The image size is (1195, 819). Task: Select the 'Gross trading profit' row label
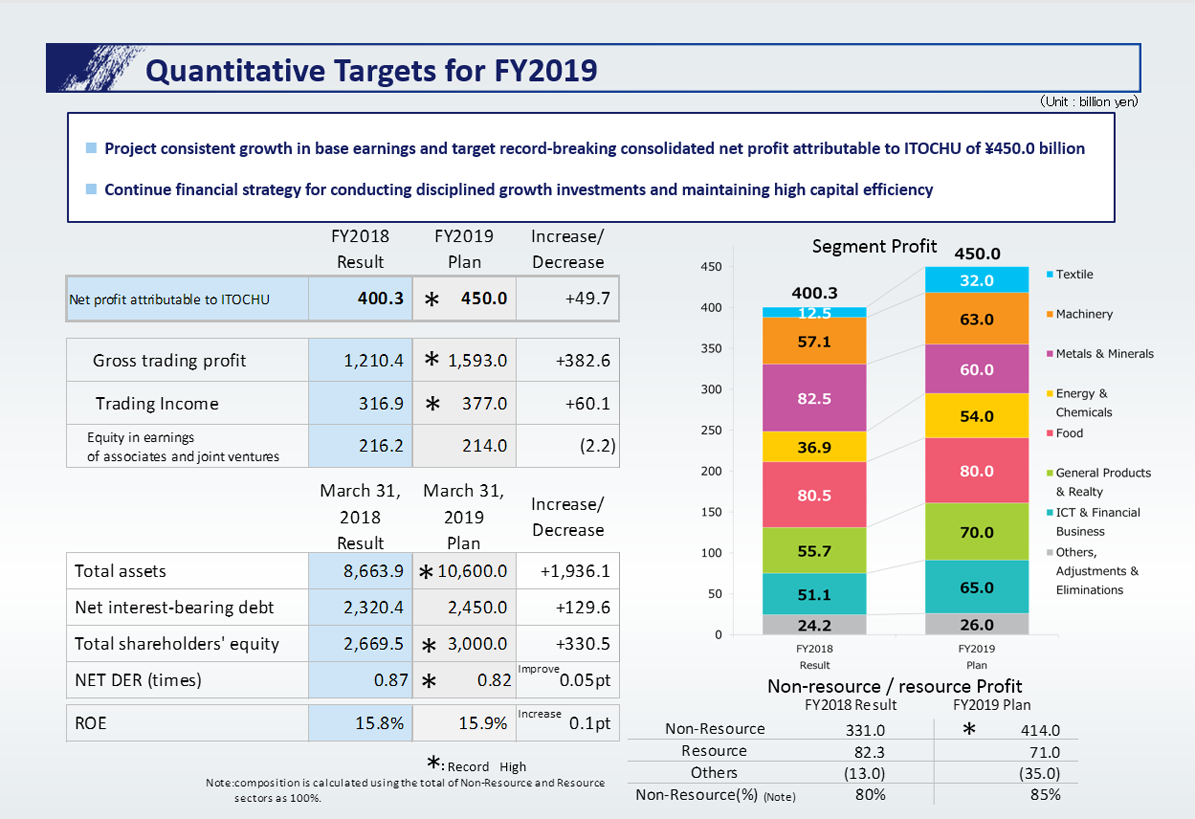[x=169, y=360]
